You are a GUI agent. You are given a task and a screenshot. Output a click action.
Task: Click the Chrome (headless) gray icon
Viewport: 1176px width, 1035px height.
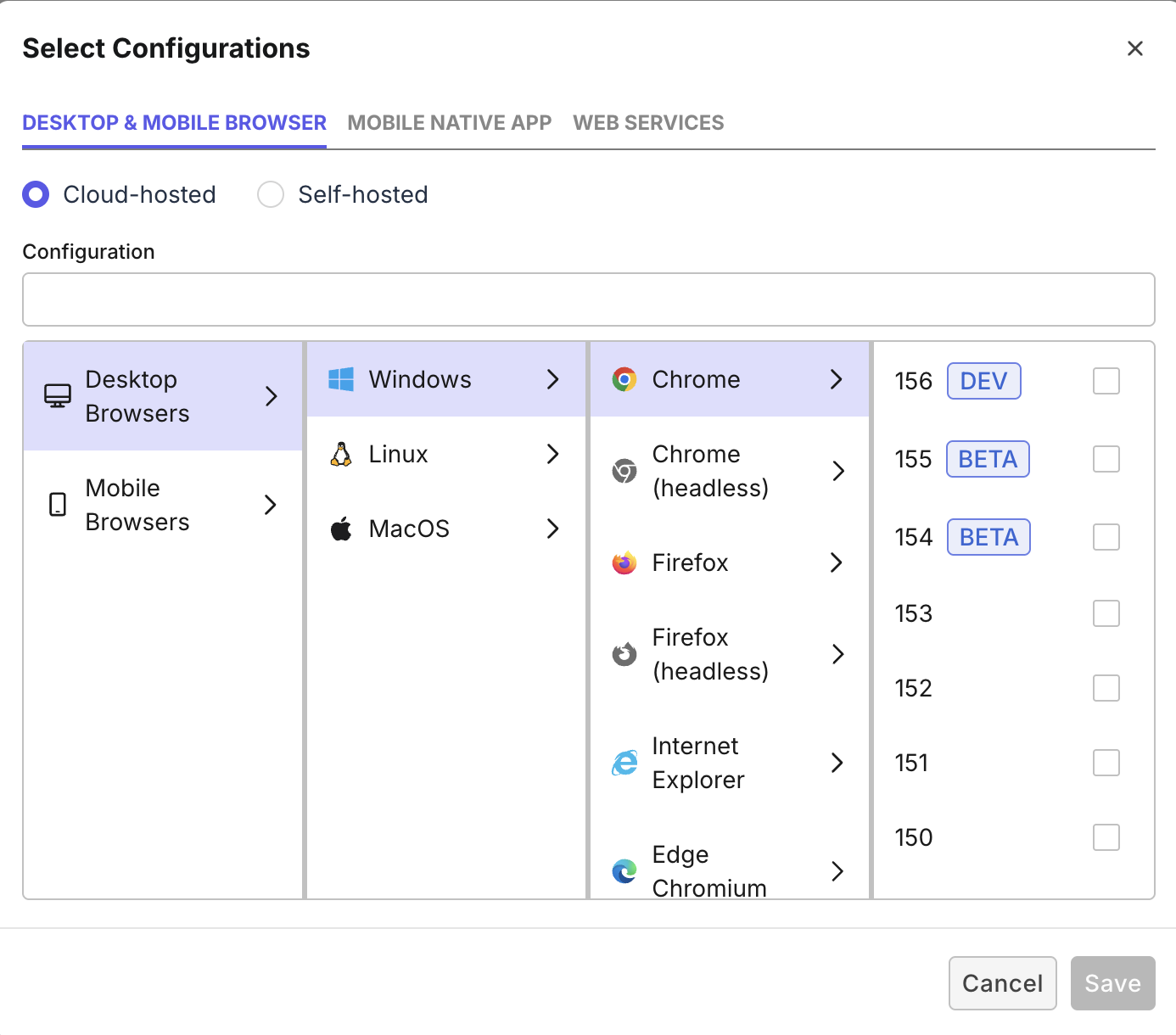pyautogui.click(x=624, y=471)
